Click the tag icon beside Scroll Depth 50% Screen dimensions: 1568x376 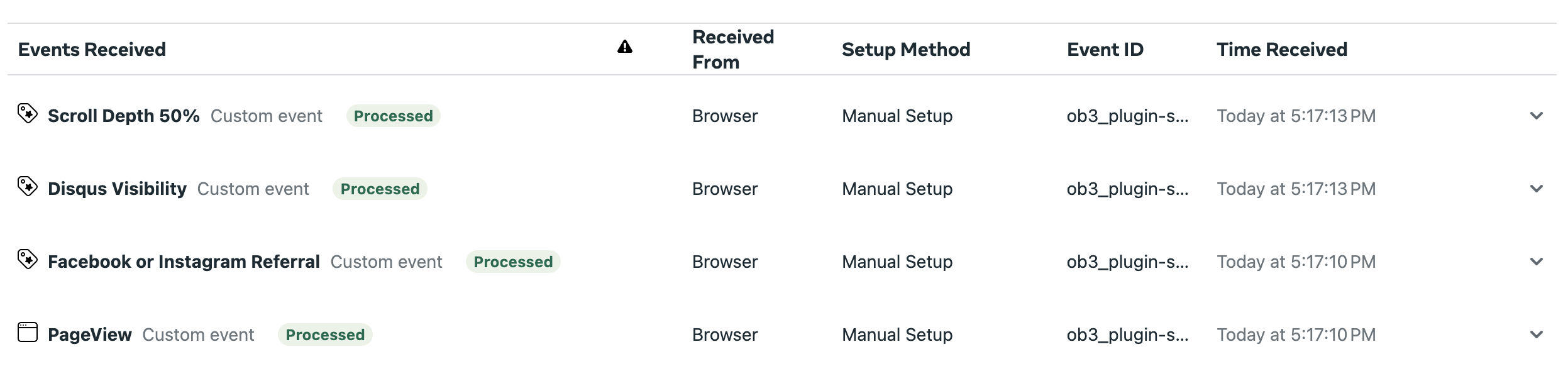[28, 114]
